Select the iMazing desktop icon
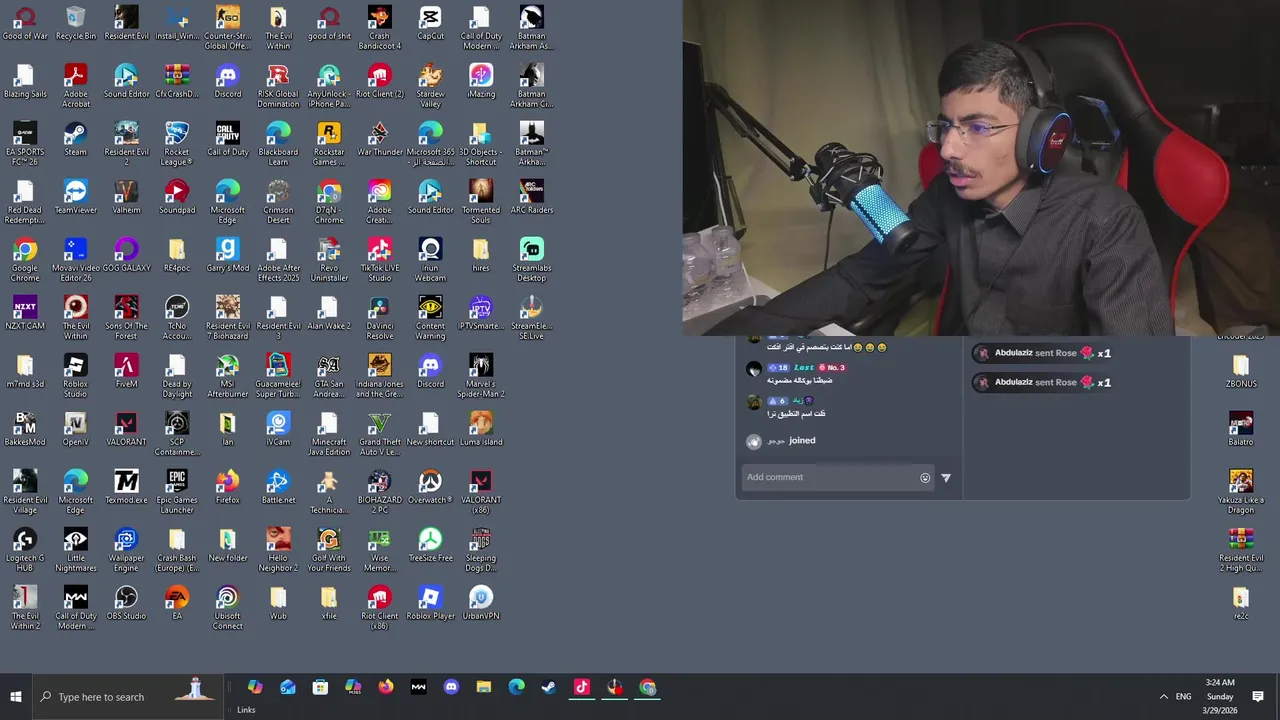The image size is (1280, 720). (x=481, y=82)
